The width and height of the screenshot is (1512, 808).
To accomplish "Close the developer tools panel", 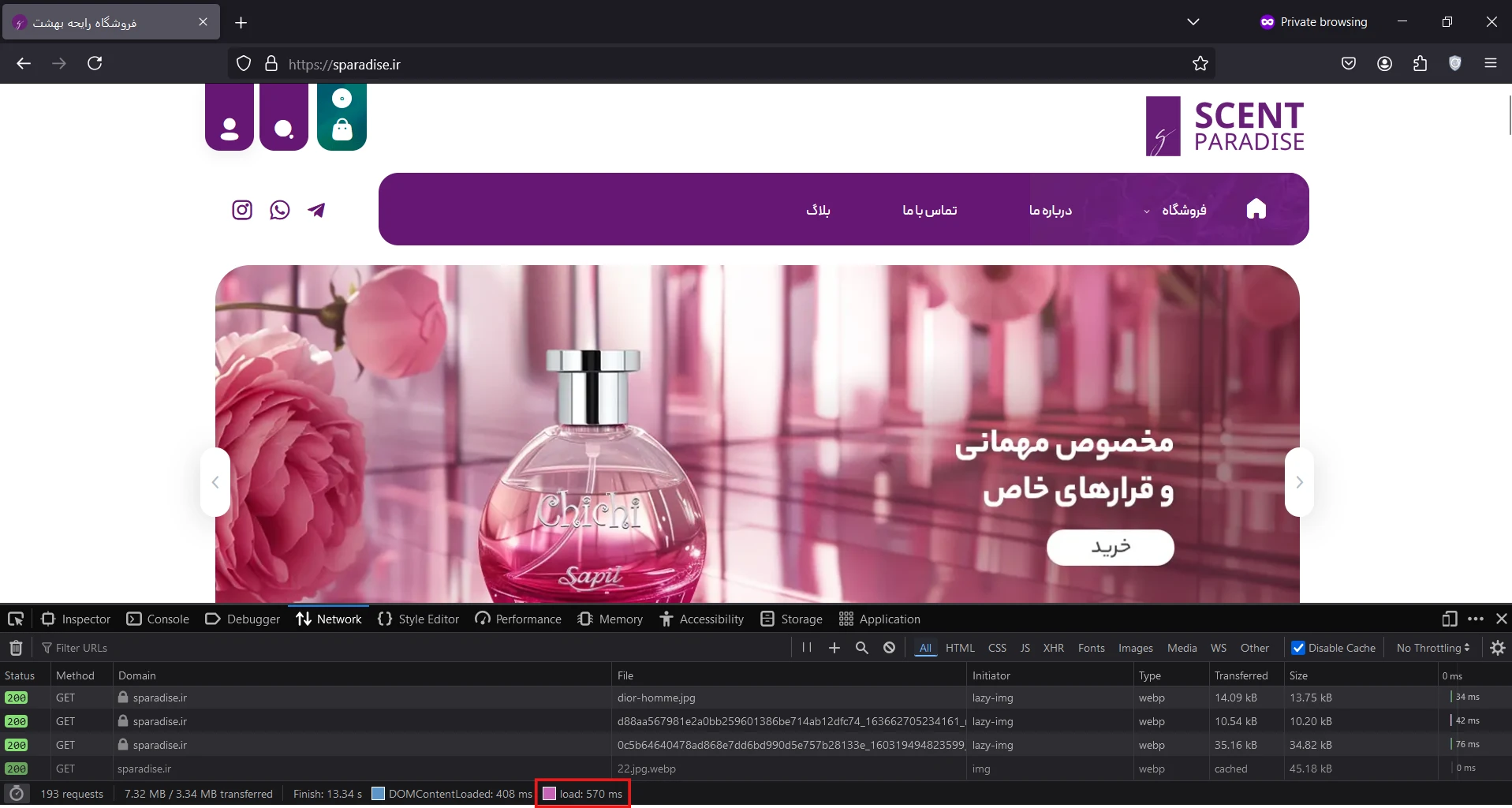I will click(x=1502, y=619).
